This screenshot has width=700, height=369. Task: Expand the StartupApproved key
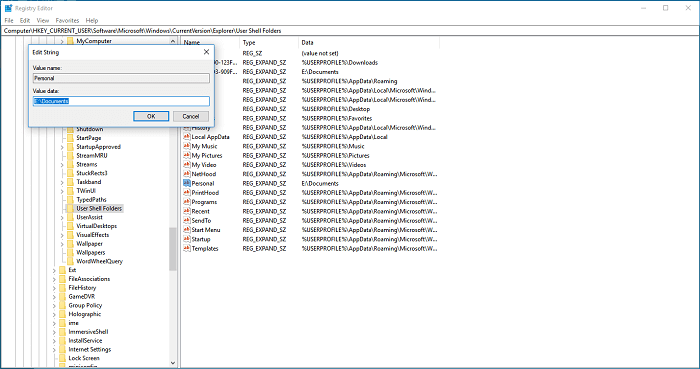62,147
